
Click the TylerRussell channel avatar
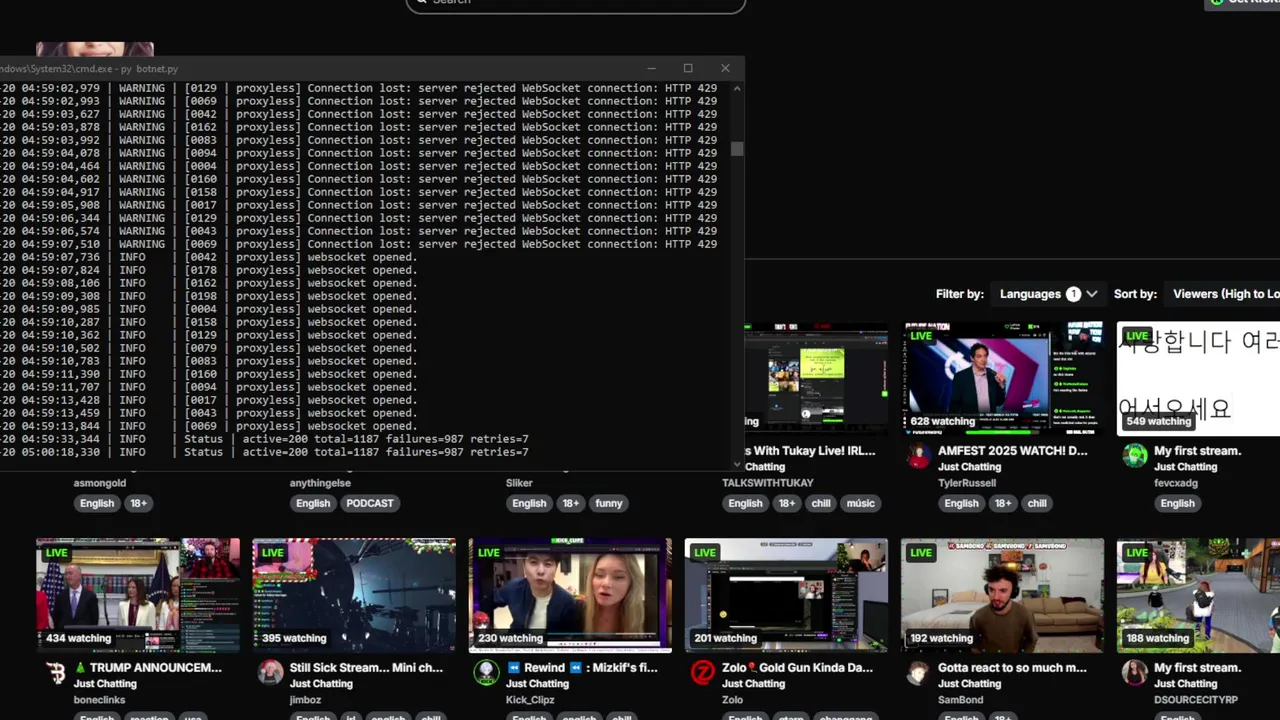pos(918,456)
